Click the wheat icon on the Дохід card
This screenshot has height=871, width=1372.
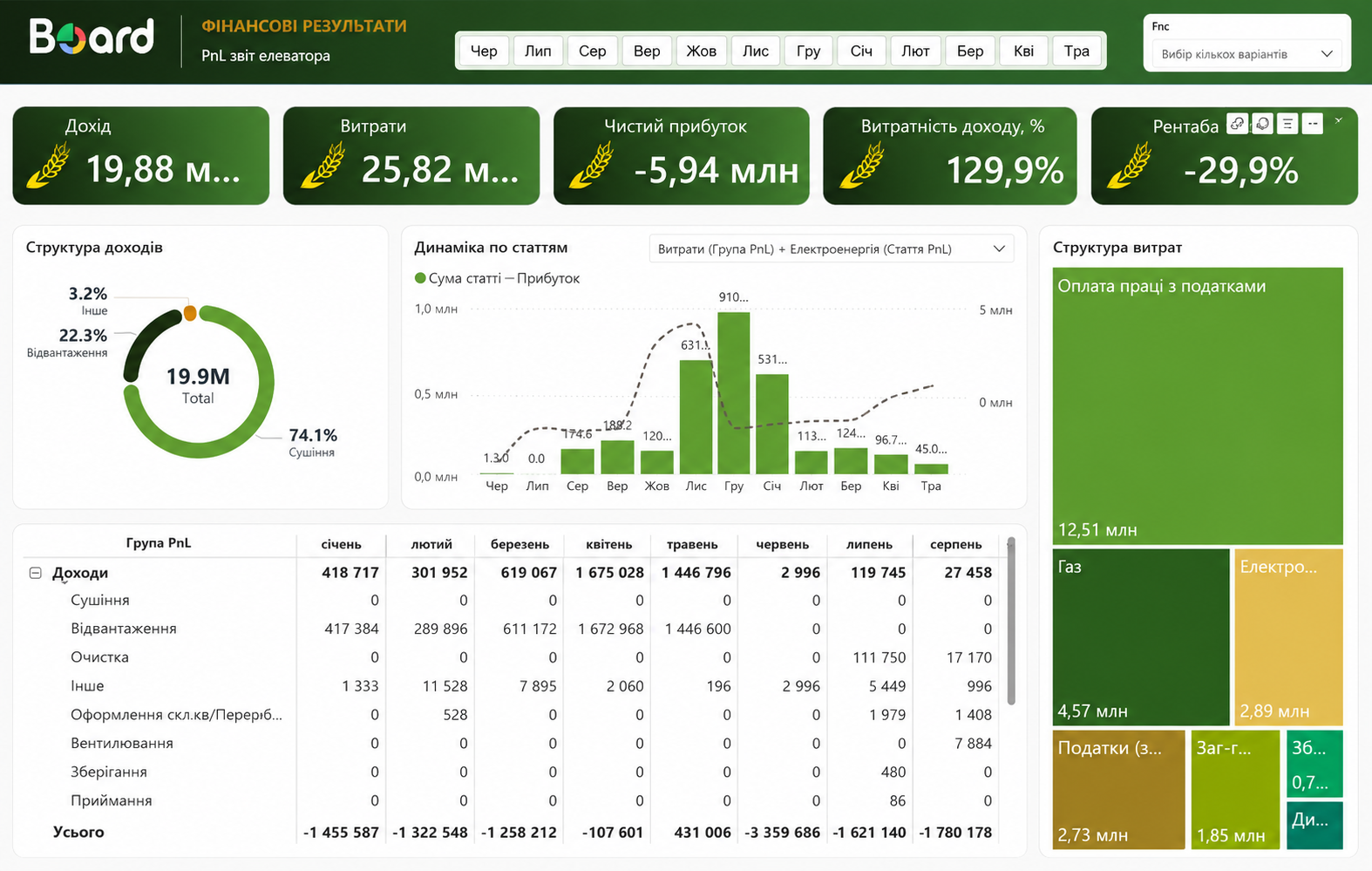point(49,166)
